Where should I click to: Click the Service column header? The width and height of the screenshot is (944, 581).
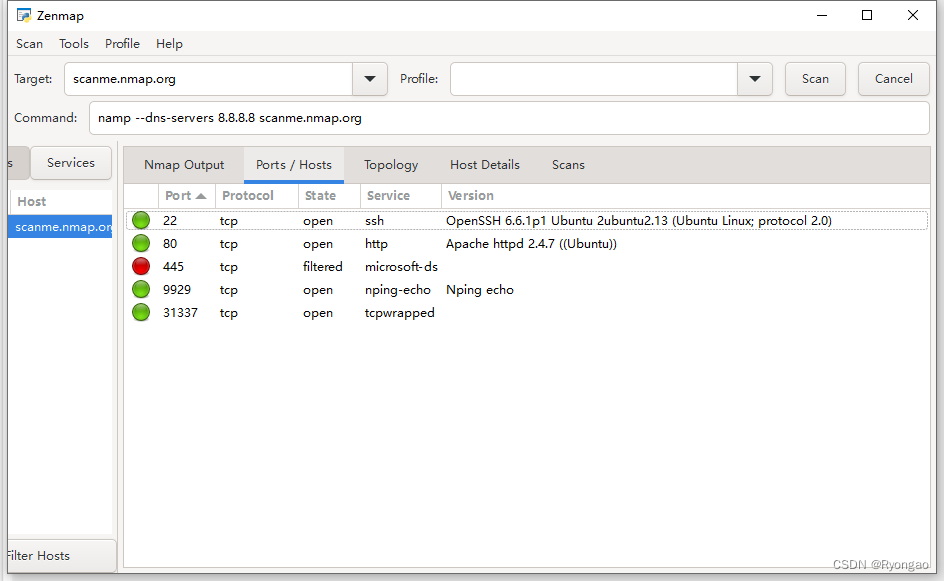401,196
